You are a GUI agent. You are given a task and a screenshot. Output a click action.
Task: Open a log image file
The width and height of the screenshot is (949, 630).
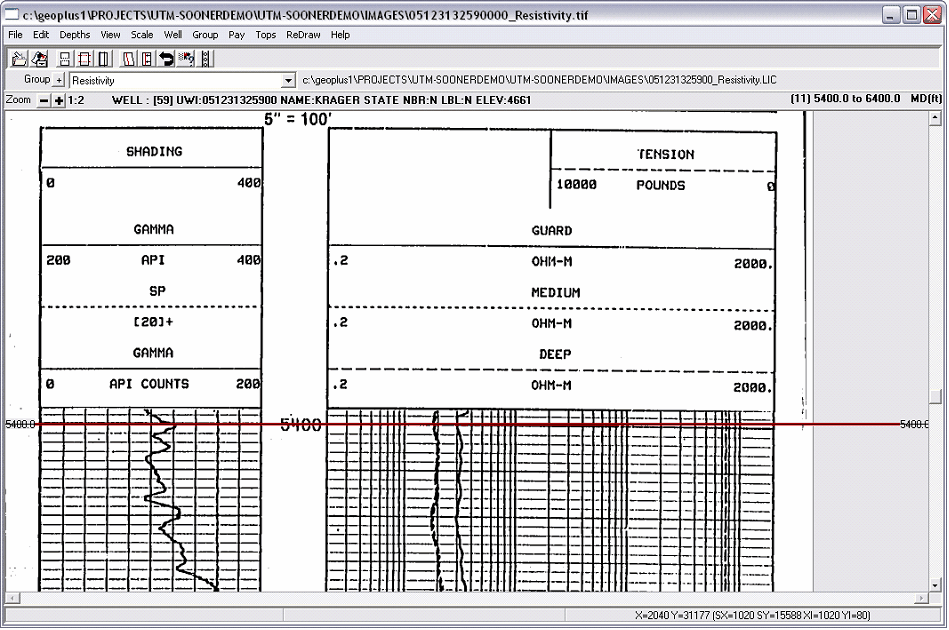coord(17,58)
